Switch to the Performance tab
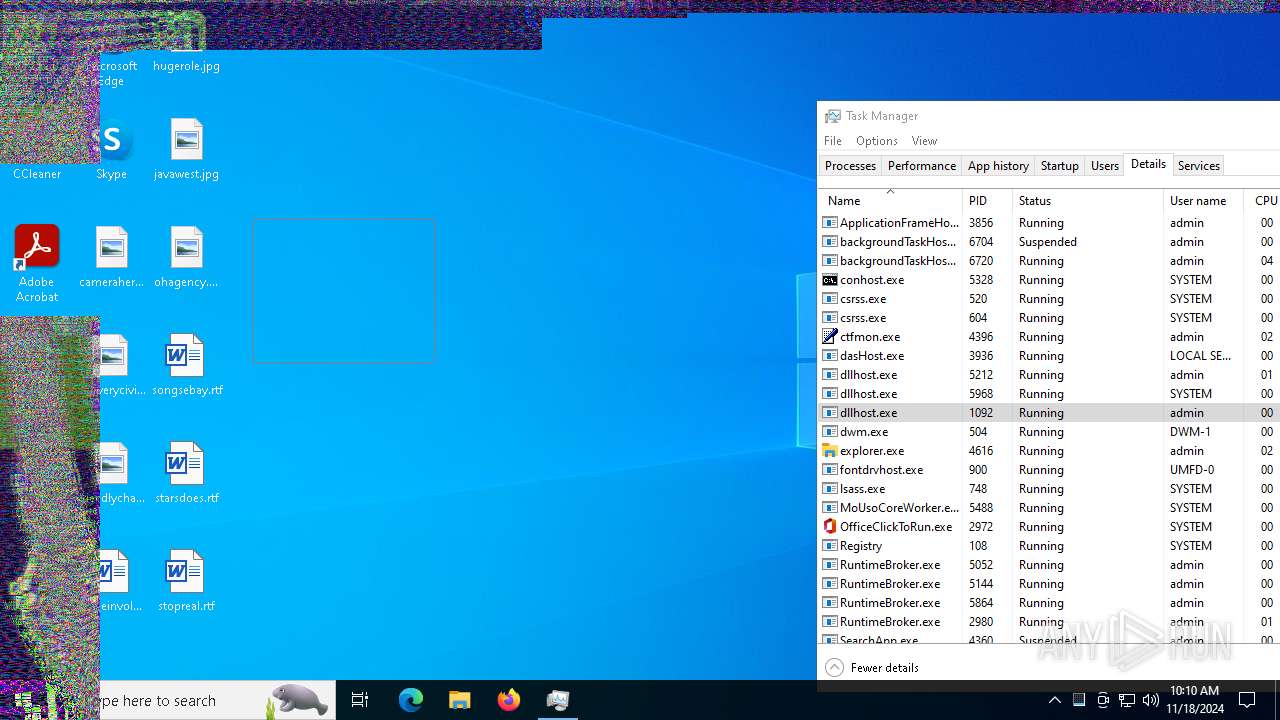The image size is (1280, 720). point(922,166)
